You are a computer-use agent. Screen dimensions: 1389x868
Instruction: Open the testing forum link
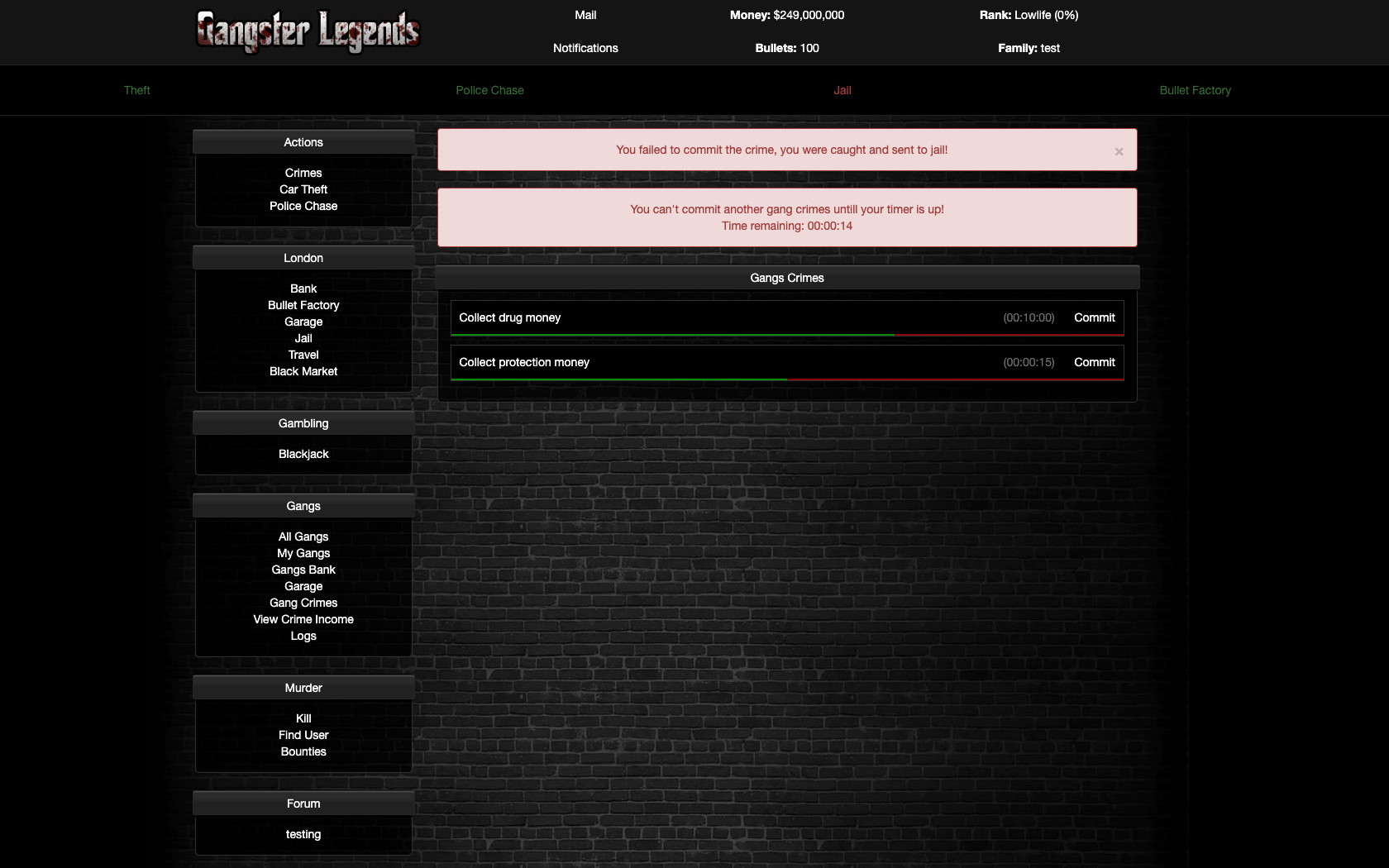coord(303,834)
